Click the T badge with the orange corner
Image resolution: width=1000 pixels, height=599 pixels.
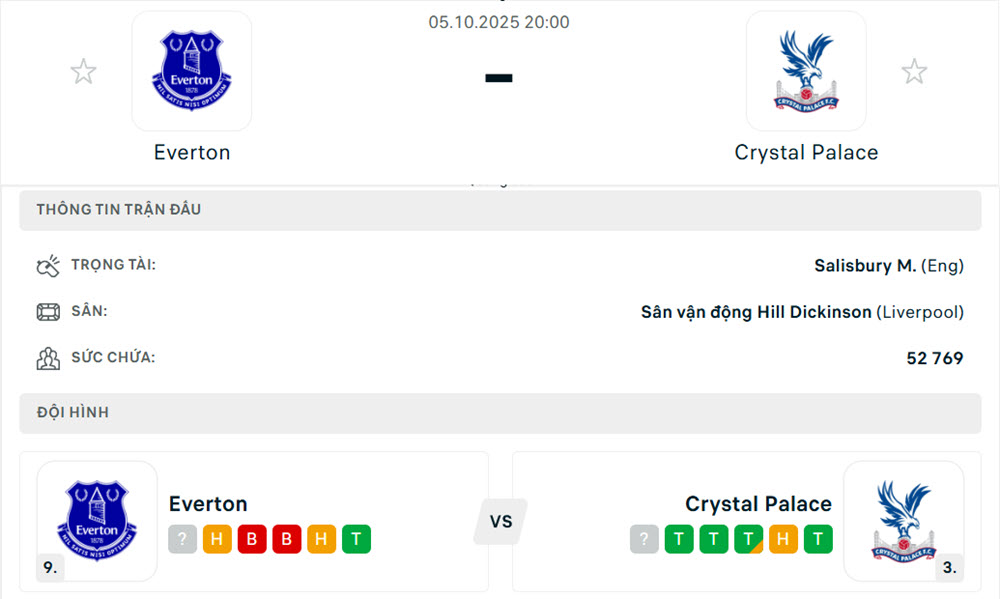749,540
